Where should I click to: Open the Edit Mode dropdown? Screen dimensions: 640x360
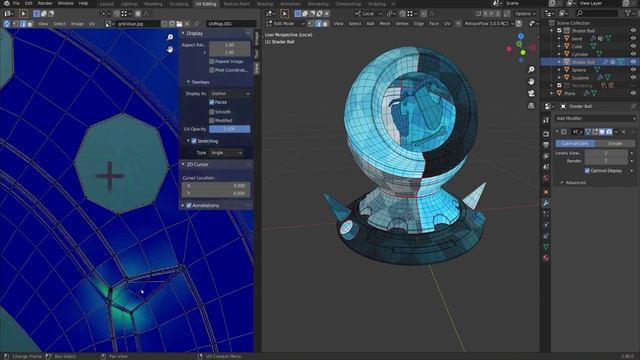285,24
